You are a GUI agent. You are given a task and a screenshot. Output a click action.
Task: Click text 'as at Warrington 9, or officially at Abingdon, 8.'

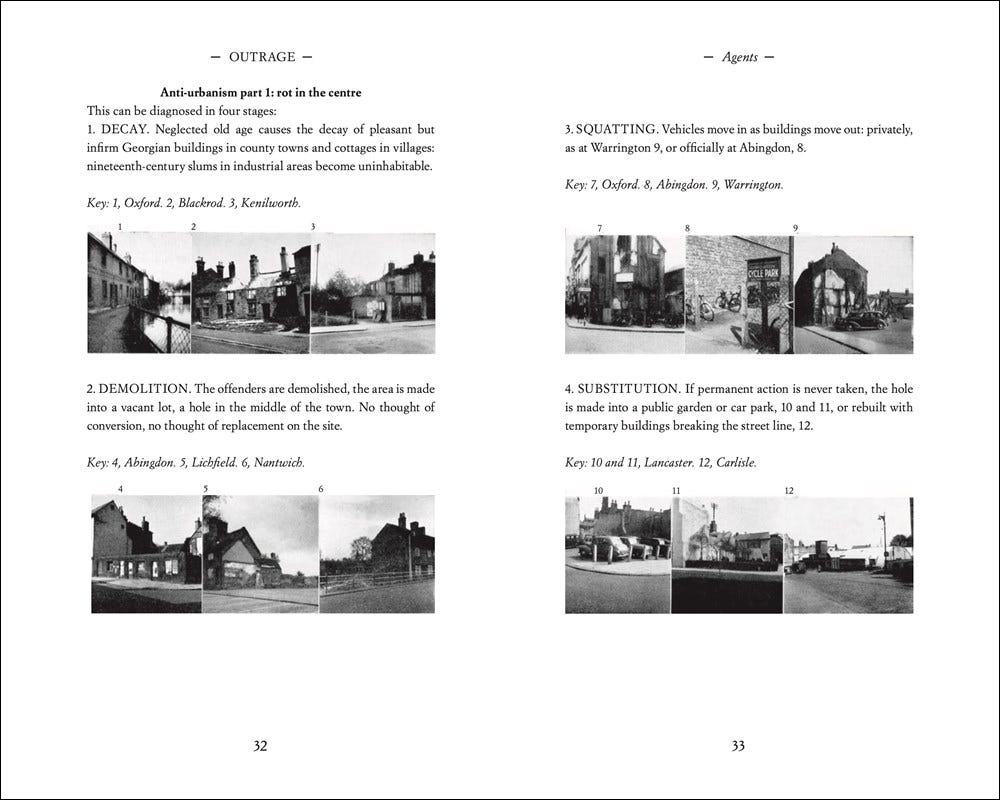(686, 148)
